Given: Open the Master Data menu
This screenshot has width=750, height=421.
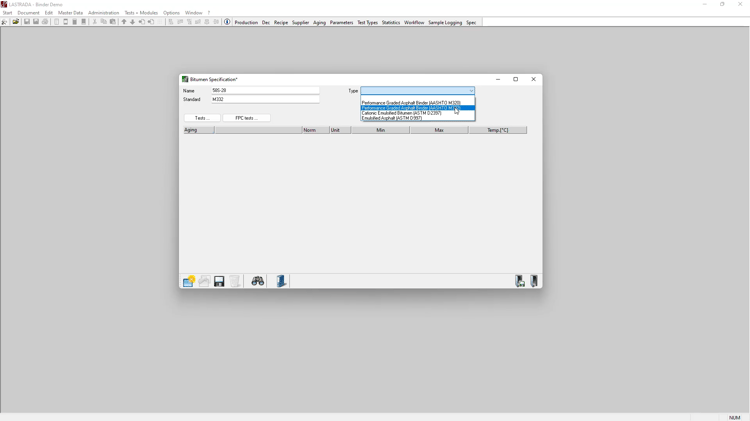Looking at the screenshot, I should tap(70, 13).
